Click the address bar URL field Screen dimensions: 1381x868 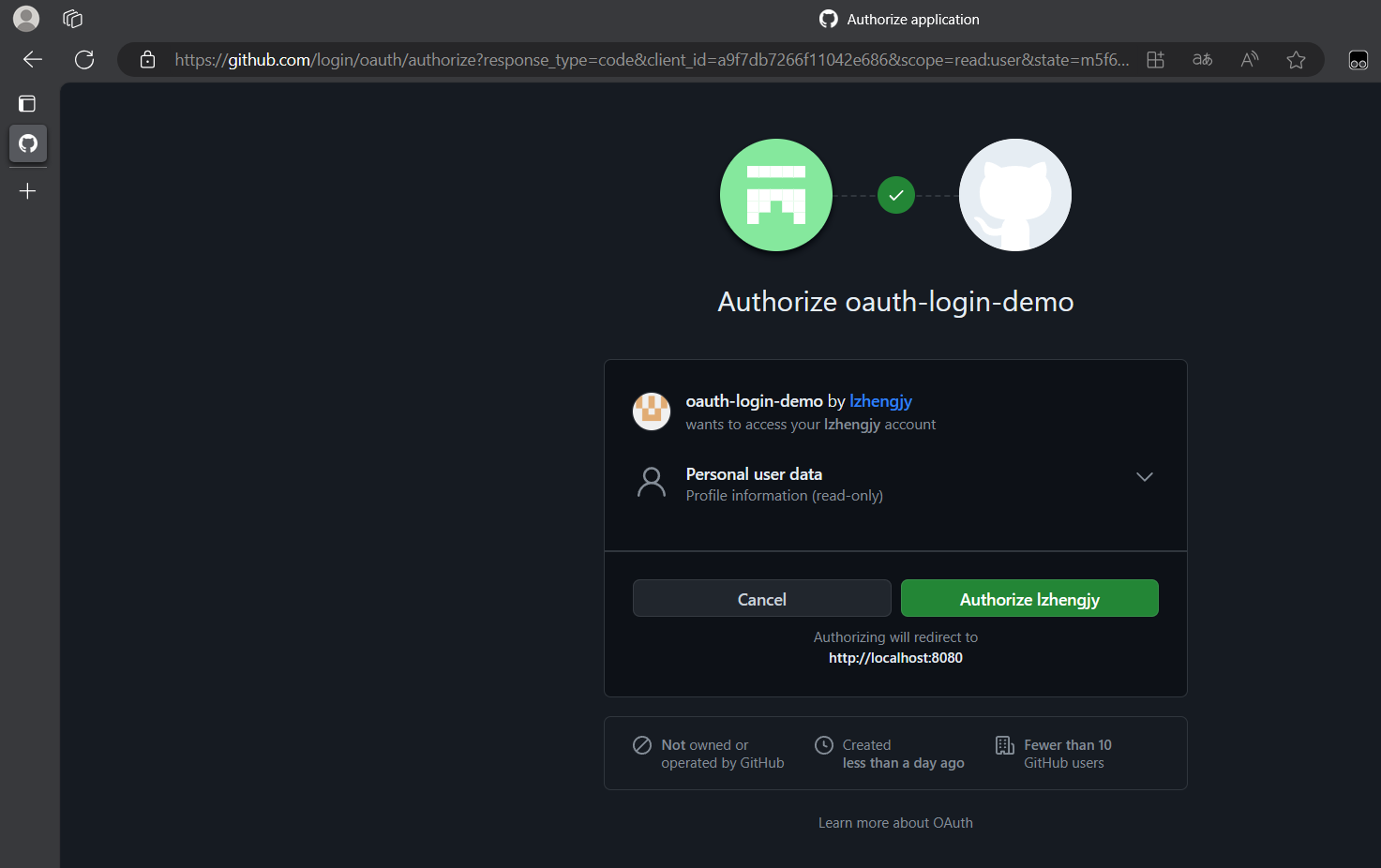tap(651, 60)
